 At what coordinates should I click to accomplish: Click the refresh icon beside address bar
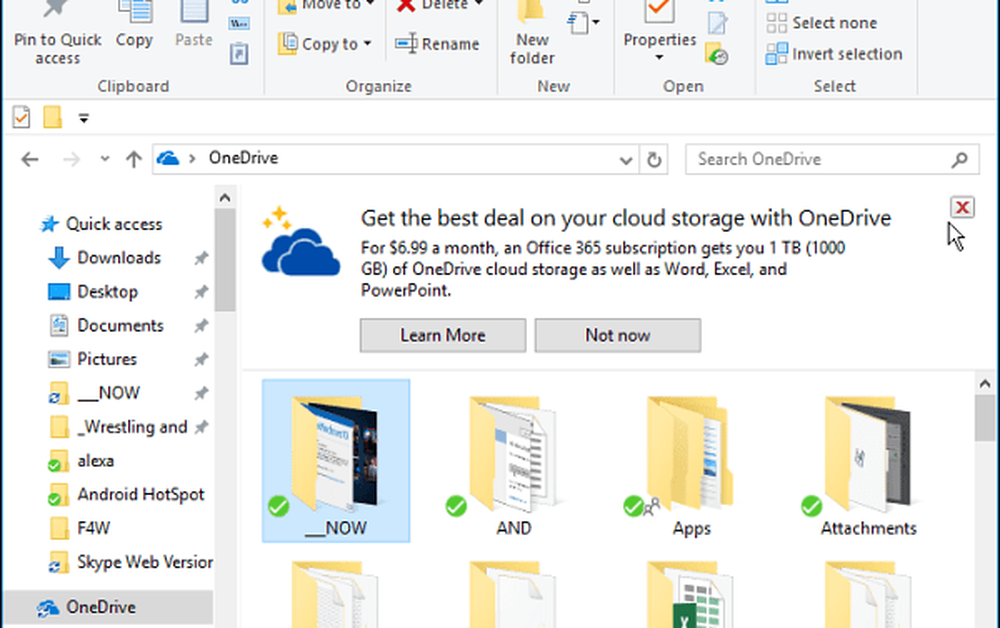[655, 159]
